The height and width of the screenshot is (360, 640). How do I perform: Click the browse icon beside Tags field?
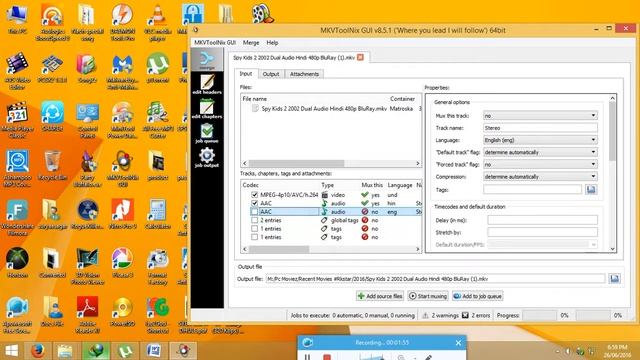click(x=591, y=189)
